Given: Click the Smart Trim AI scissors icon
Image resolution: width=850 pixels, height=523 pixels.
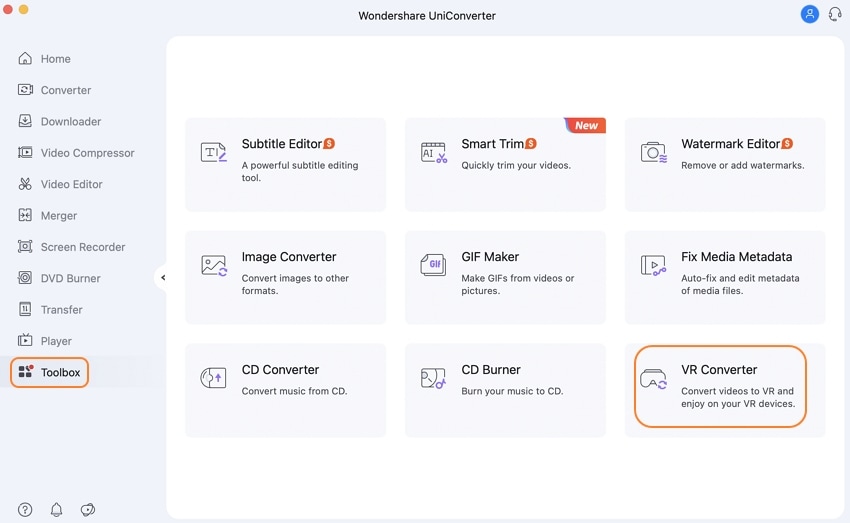Looking at the screenshot, I should pos(434,152).
